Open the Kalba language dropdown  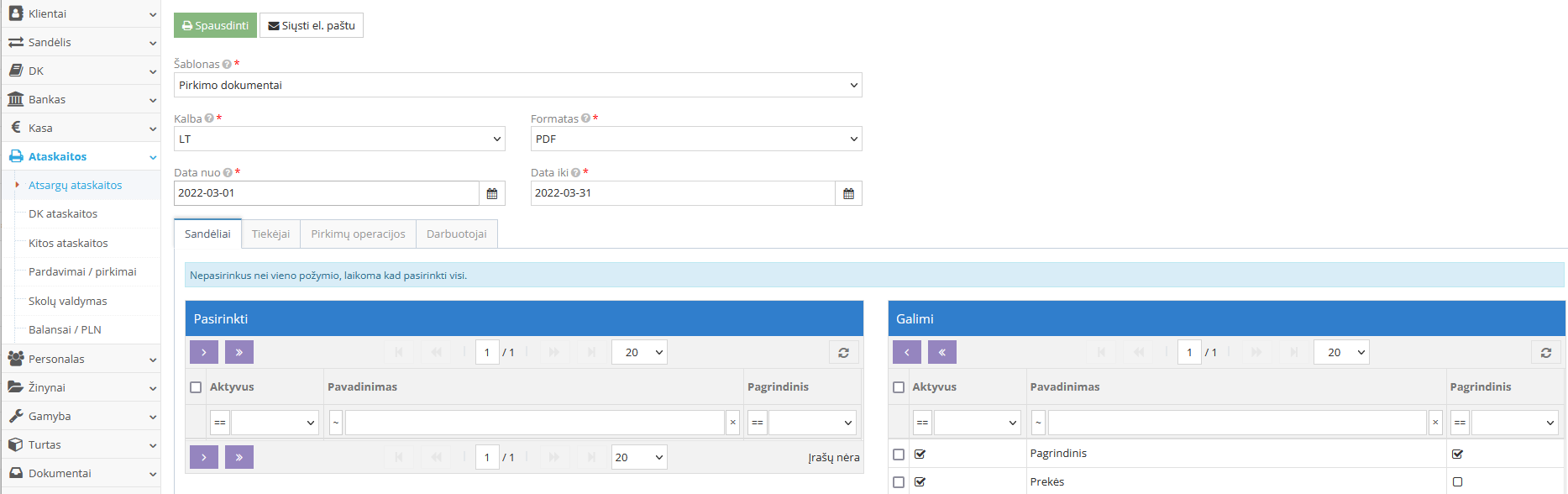(338, 139)
